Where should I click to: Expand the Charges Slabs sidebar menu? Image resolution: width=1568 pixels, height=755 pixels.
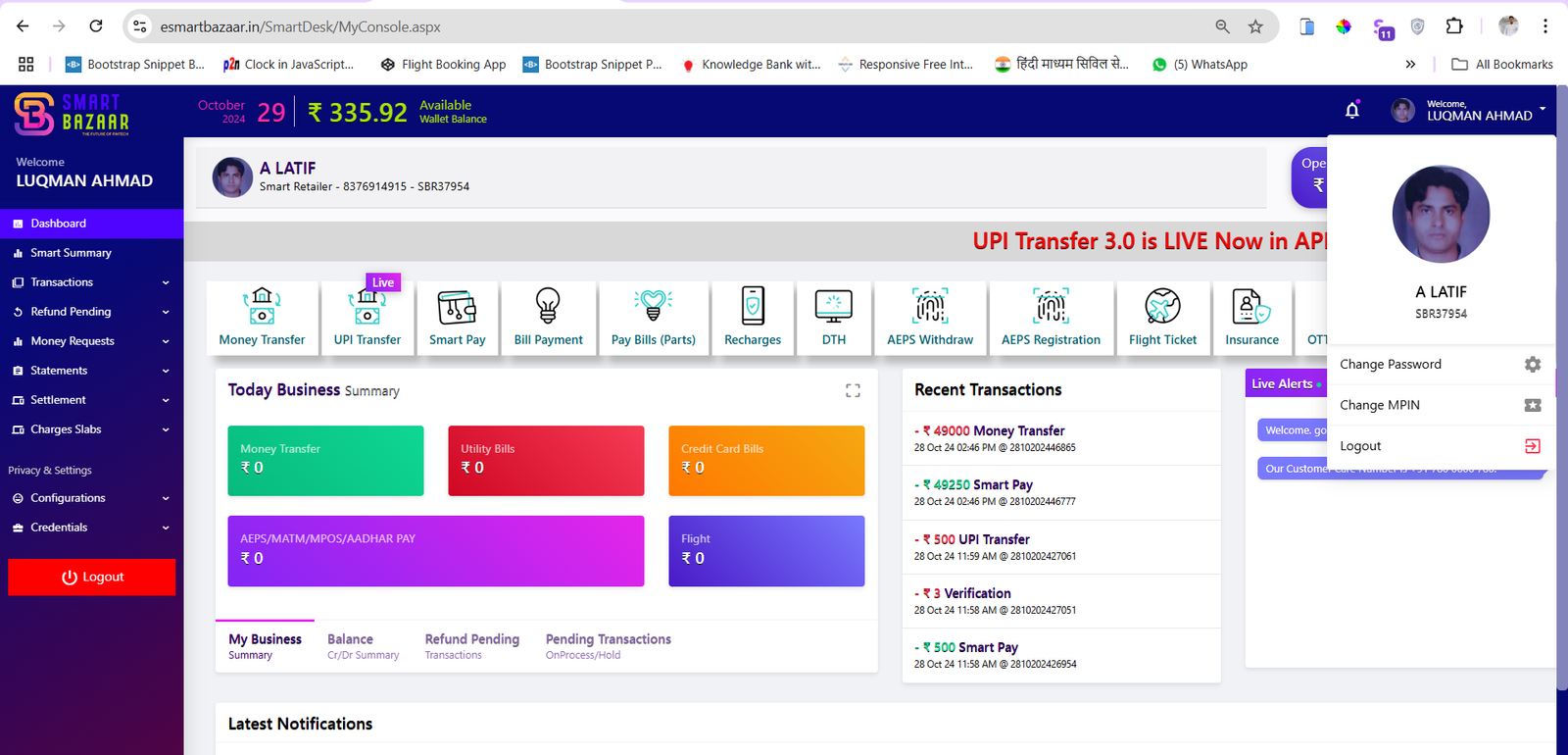(91, 429)
